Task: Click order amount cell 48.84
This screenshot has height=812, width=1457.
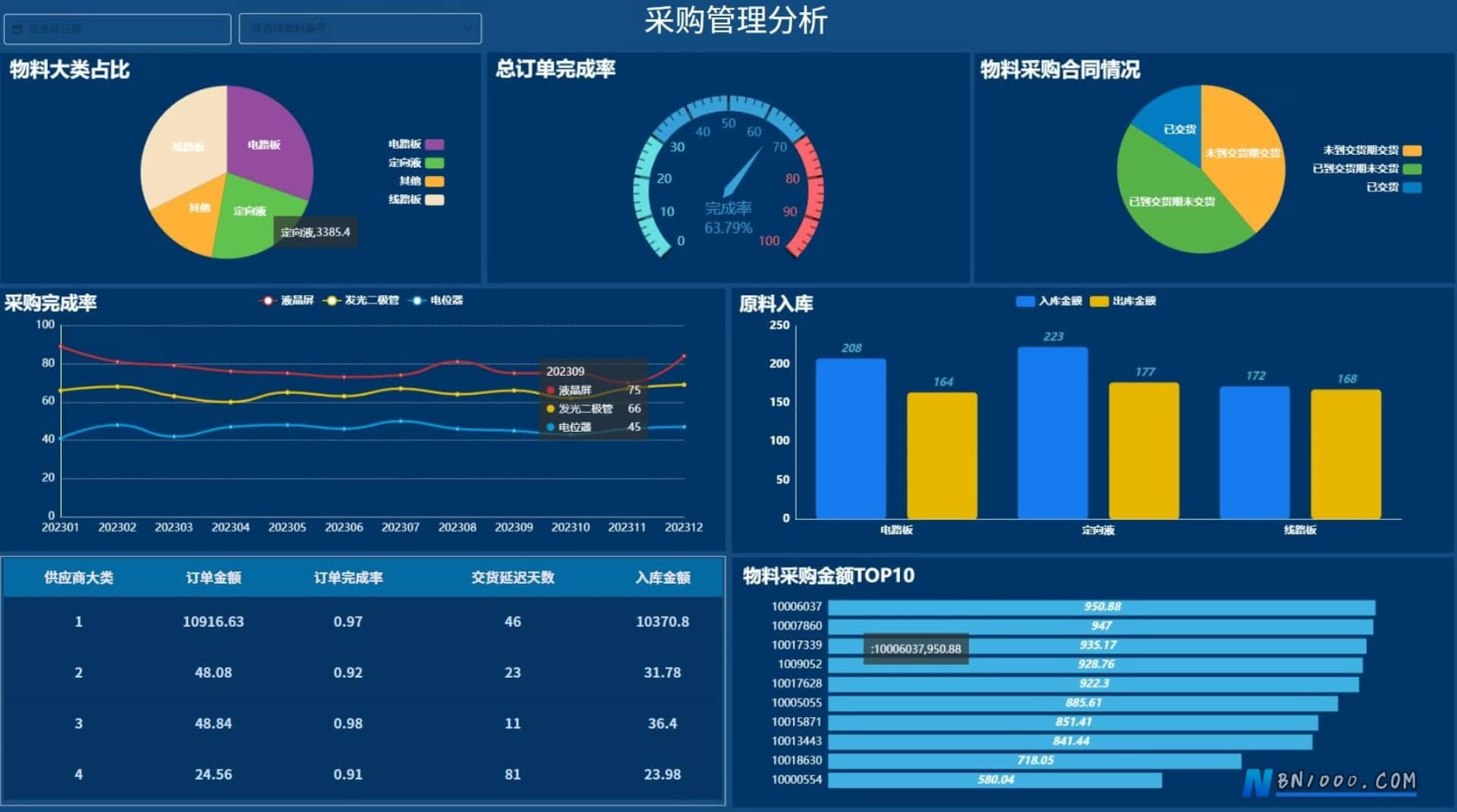Action: (x=213, y=723)
